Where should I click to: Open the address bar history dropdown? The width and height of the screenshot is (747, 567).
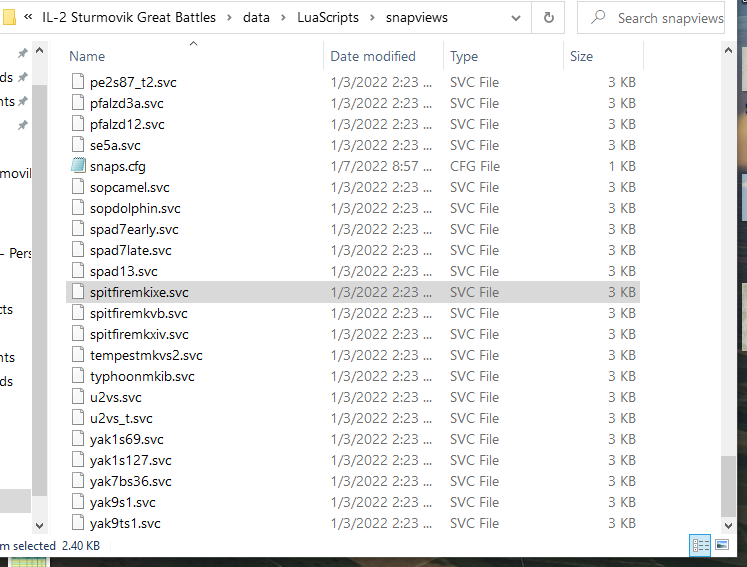[515, 18]
